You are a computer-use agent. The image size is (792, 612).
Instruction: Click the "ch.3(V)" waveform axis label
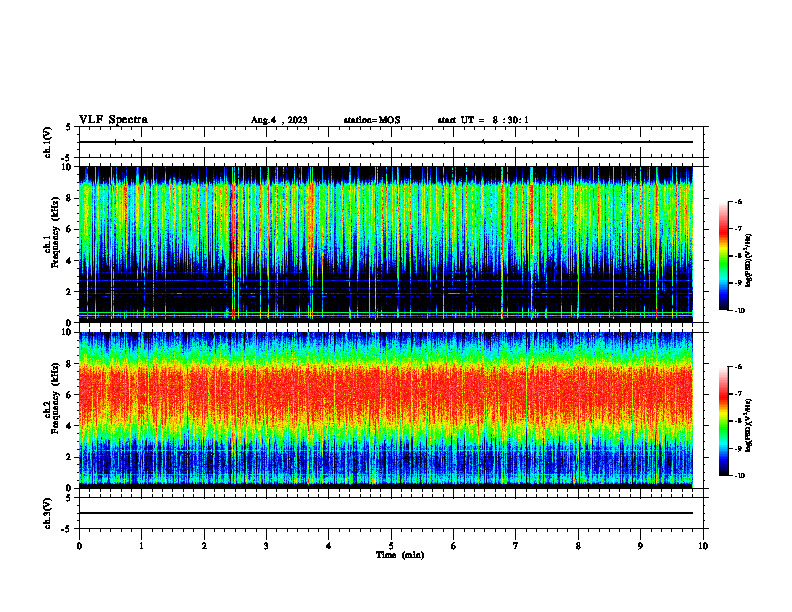pyautogui.click(x=47, y=513)
